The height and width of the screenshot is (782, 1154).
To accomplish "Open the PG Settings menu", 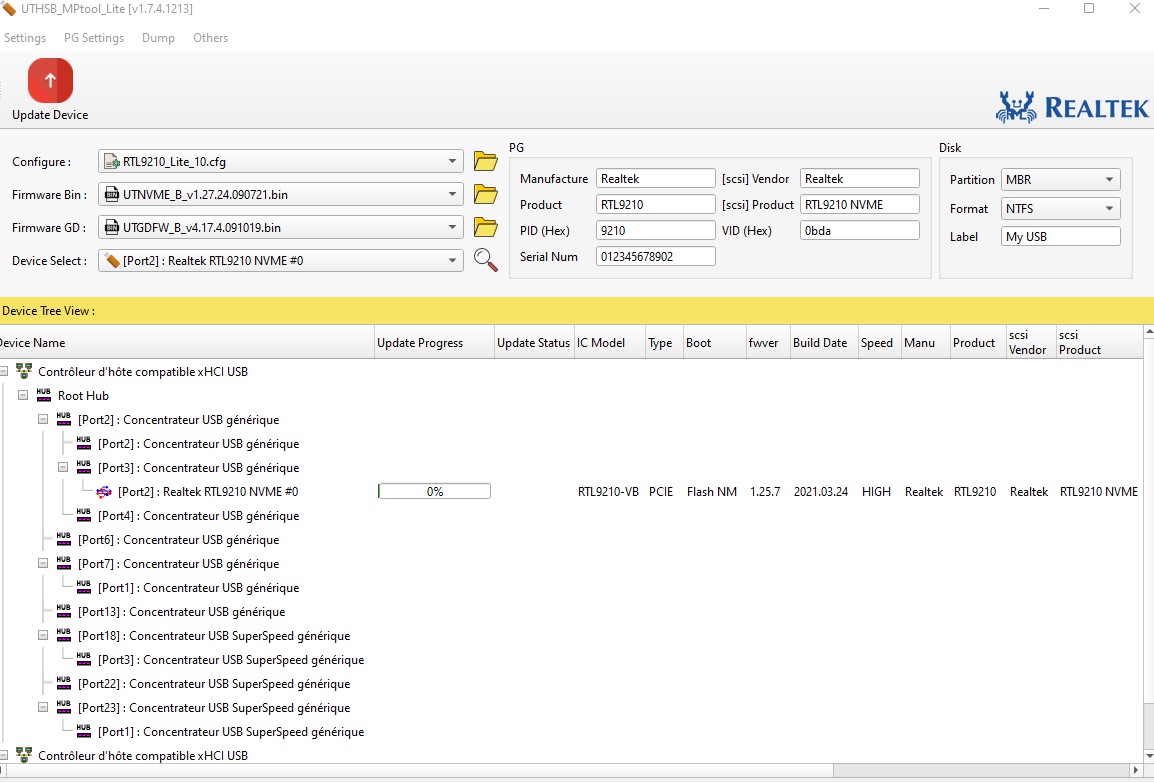I will [93, 38].
